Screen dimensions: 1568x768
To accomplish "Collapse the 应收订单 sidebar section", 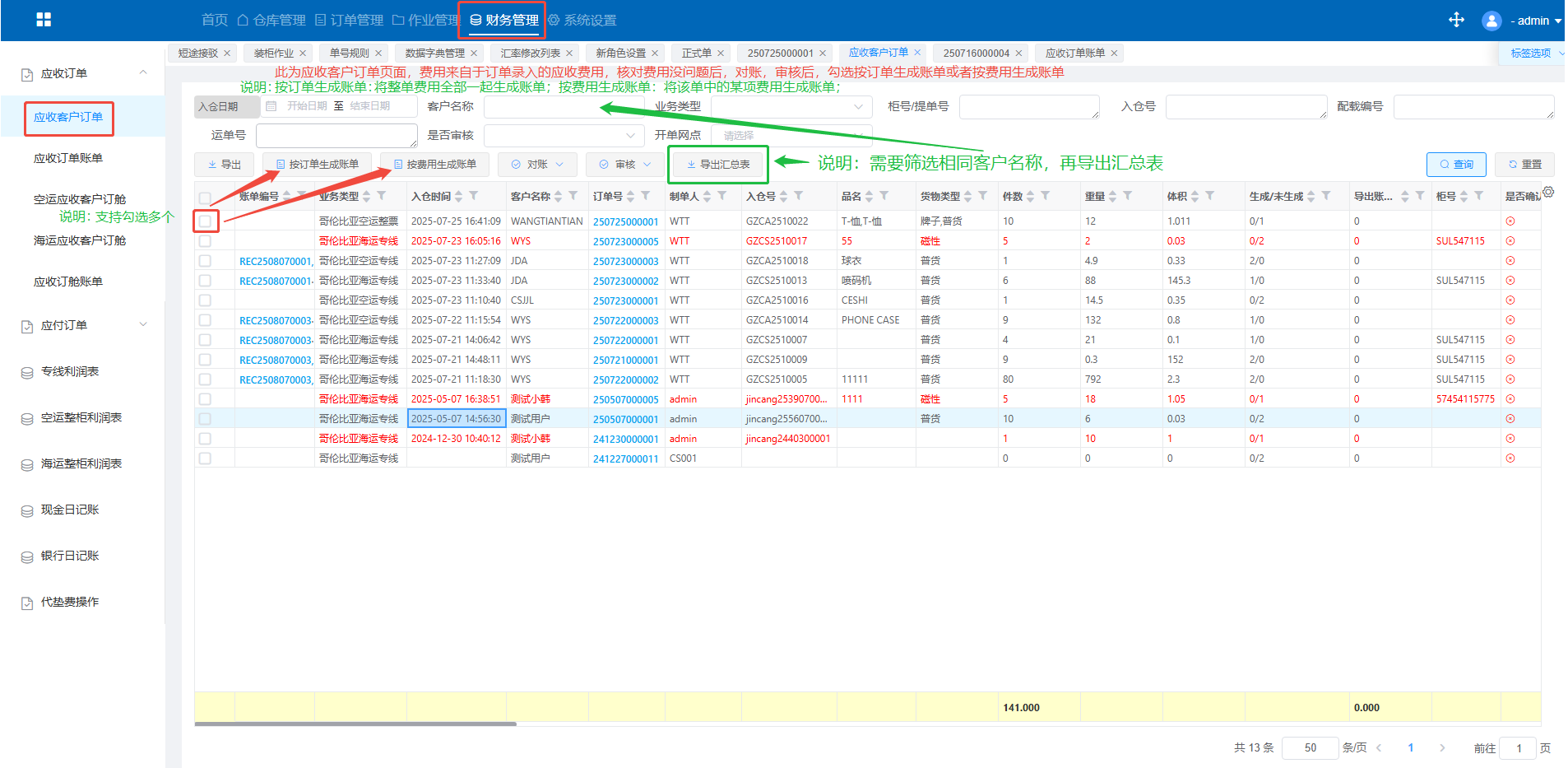I will (x=143, y=73).
